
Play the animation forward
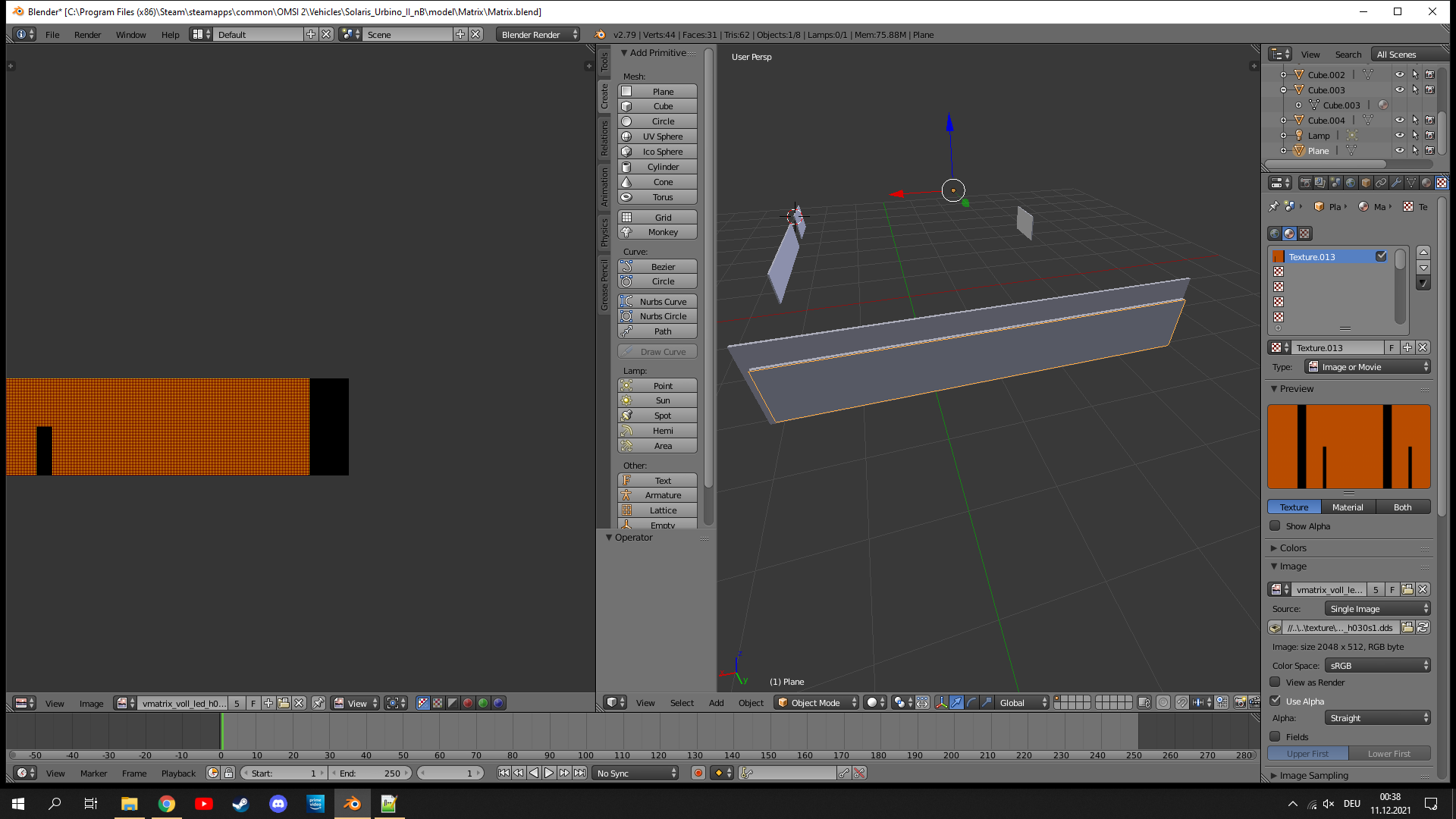(x=549, y=773)
